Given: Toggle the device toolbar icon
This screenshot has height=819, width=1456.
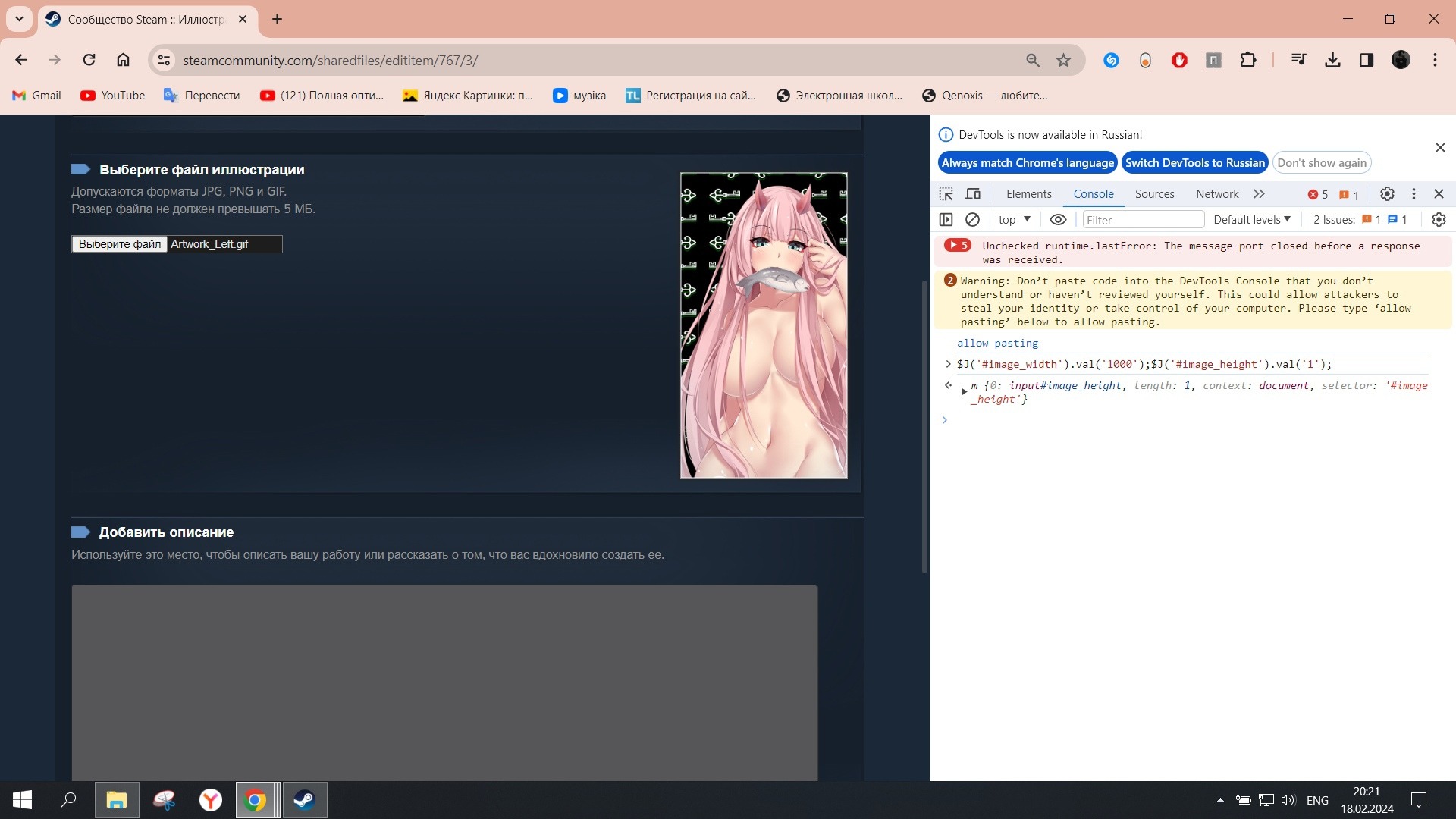Looking at the screenshot, I should point(973,194).
